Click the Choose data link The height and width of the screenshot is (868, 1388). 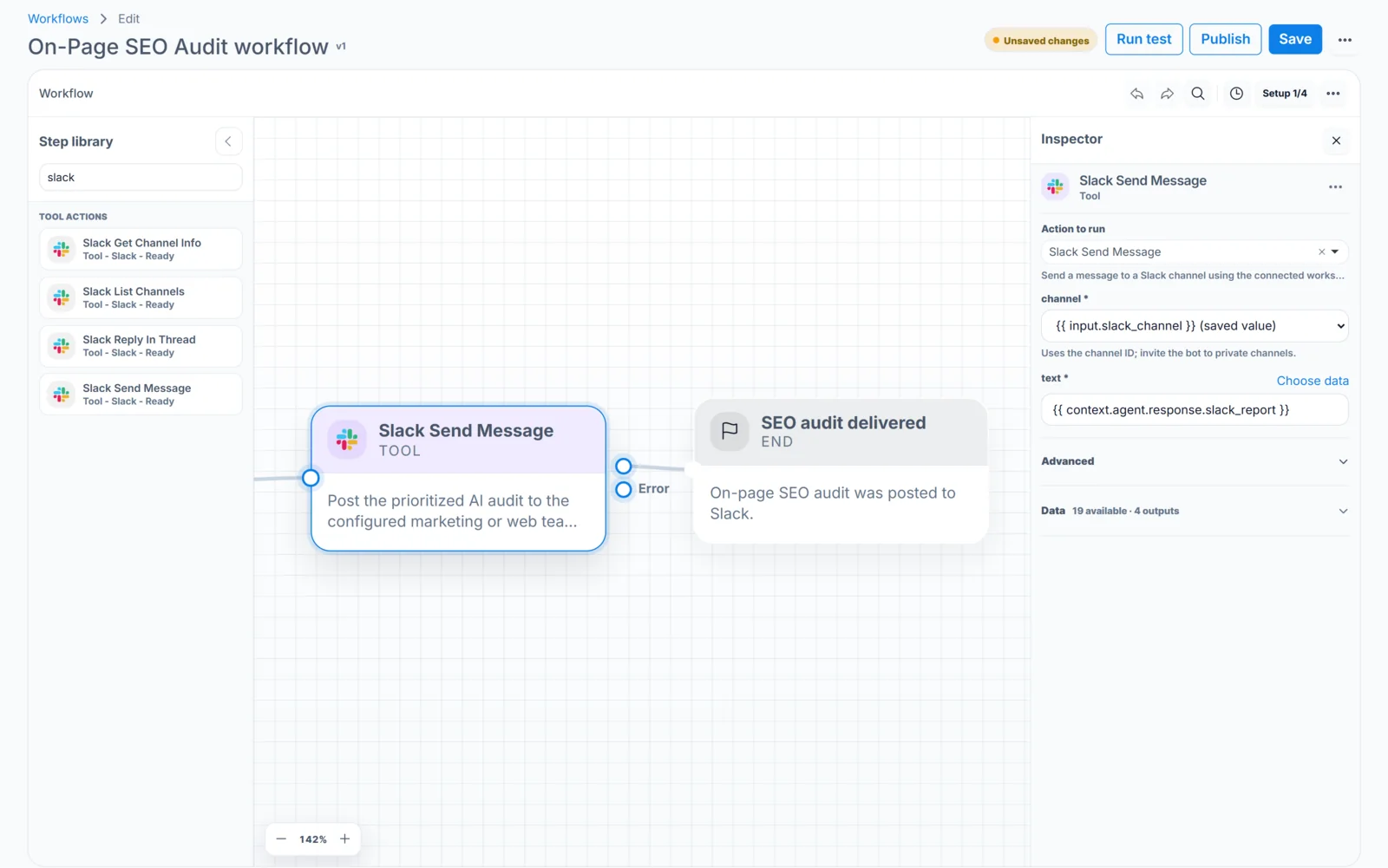(x=1313, y=381)
